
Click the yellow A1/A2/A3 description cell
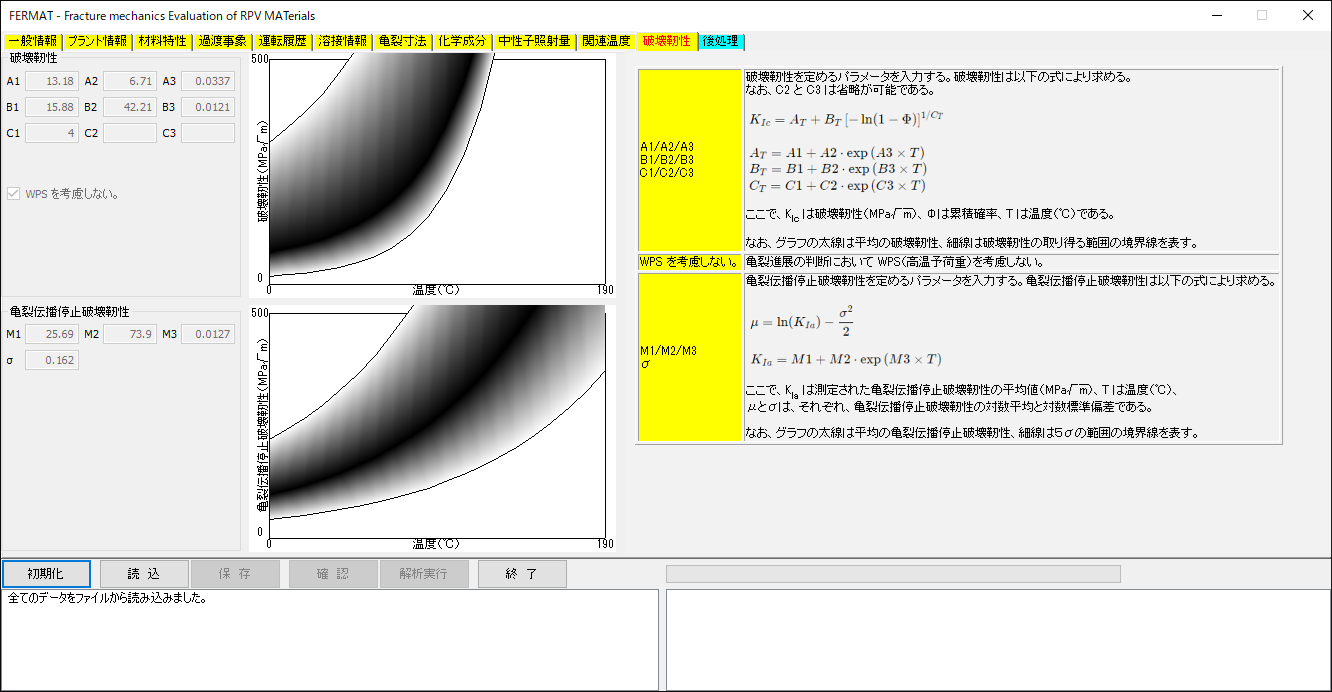690,160
